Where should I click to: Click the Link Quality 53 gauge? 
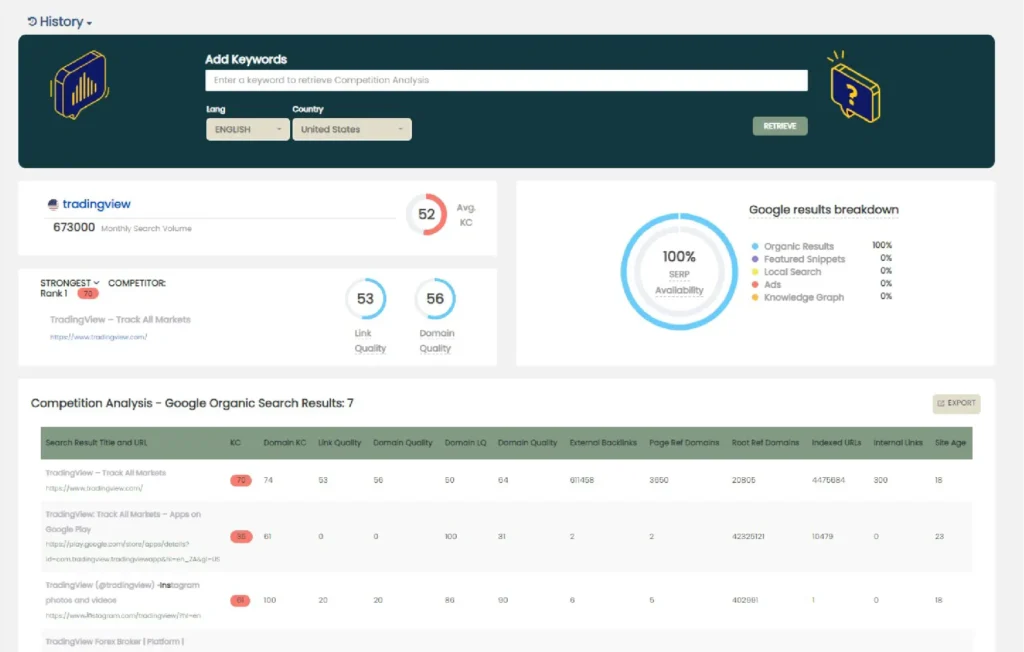365,299
